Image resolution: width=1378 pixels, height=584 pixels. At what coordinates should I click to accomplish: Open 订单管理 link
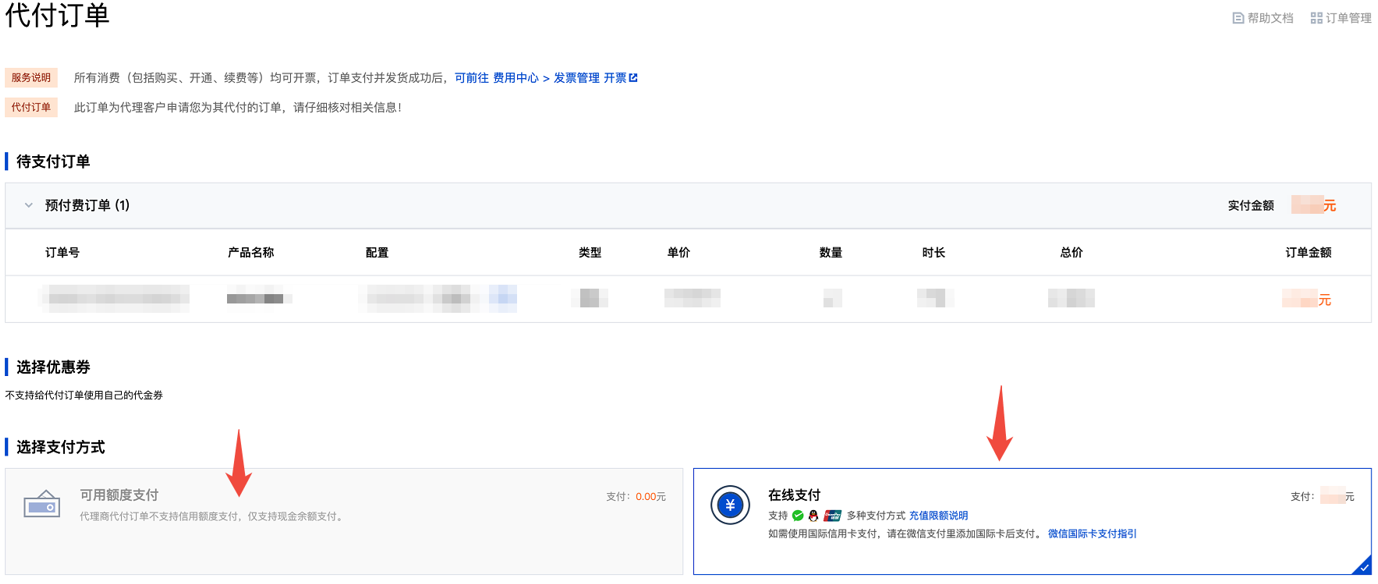click(1348, 18)
